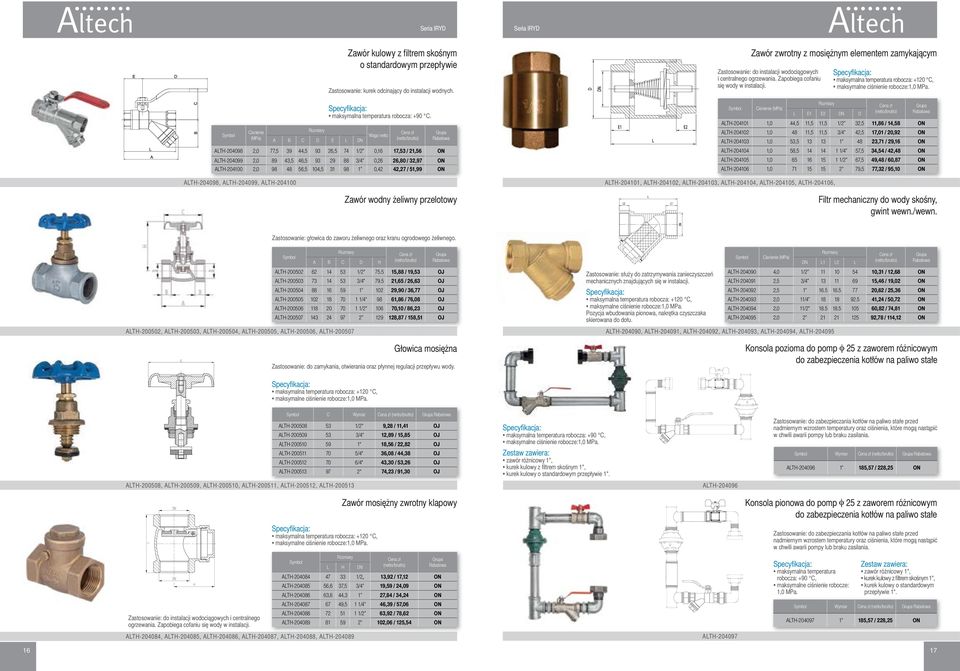This screenshot has height=671, width=960.
Task: Select the ball valve with red handle photo
Action: click(70, 119)
